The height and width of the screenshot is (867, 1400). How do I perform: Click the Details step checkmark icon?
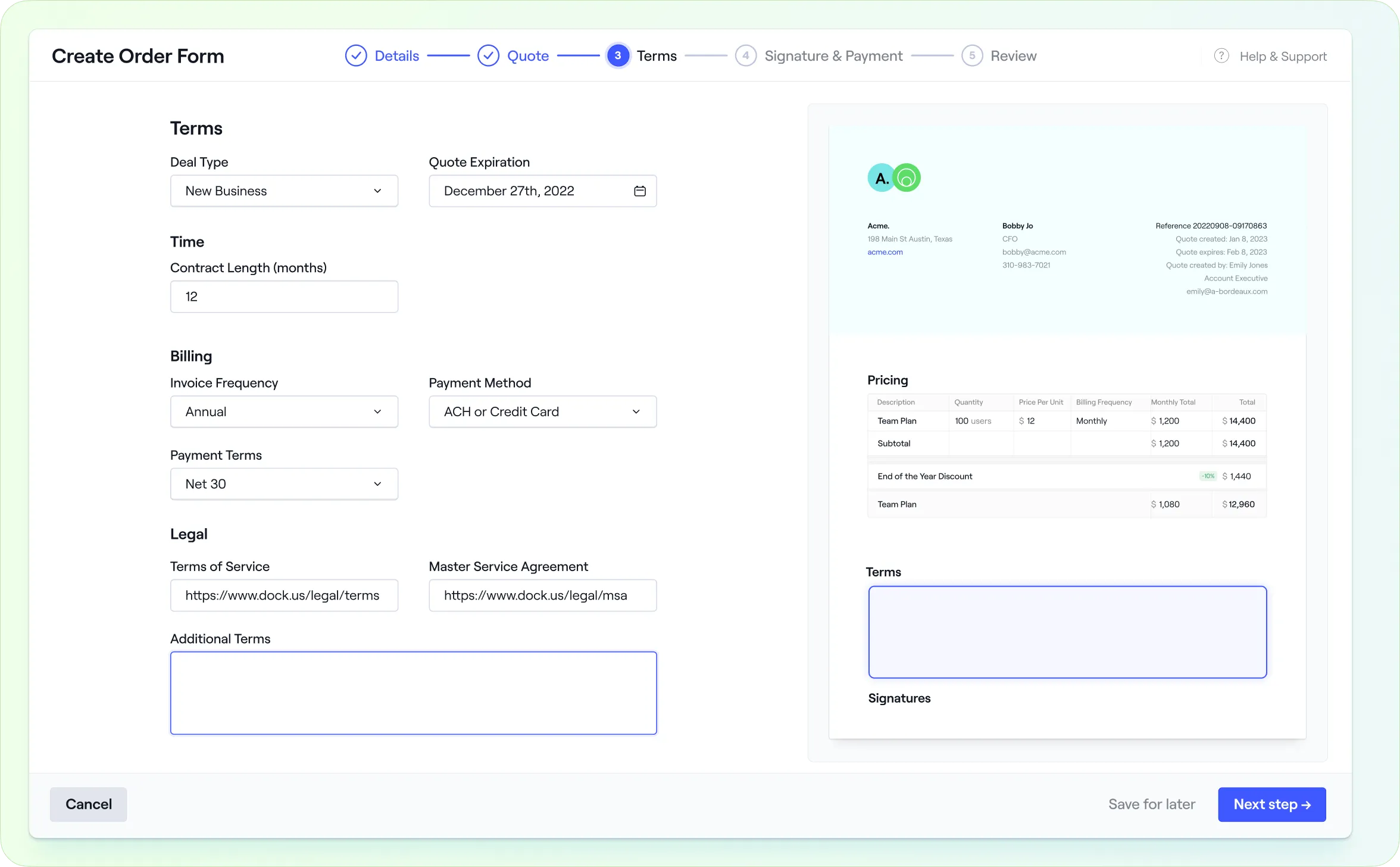[x=356, y=56]
